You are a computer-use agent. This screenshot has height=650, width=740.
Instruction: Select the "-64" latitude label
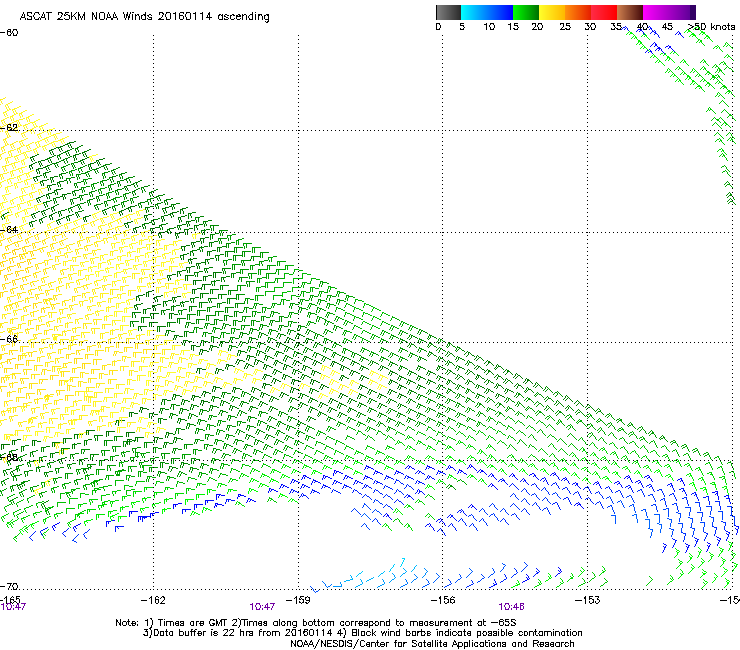[9, 230]
